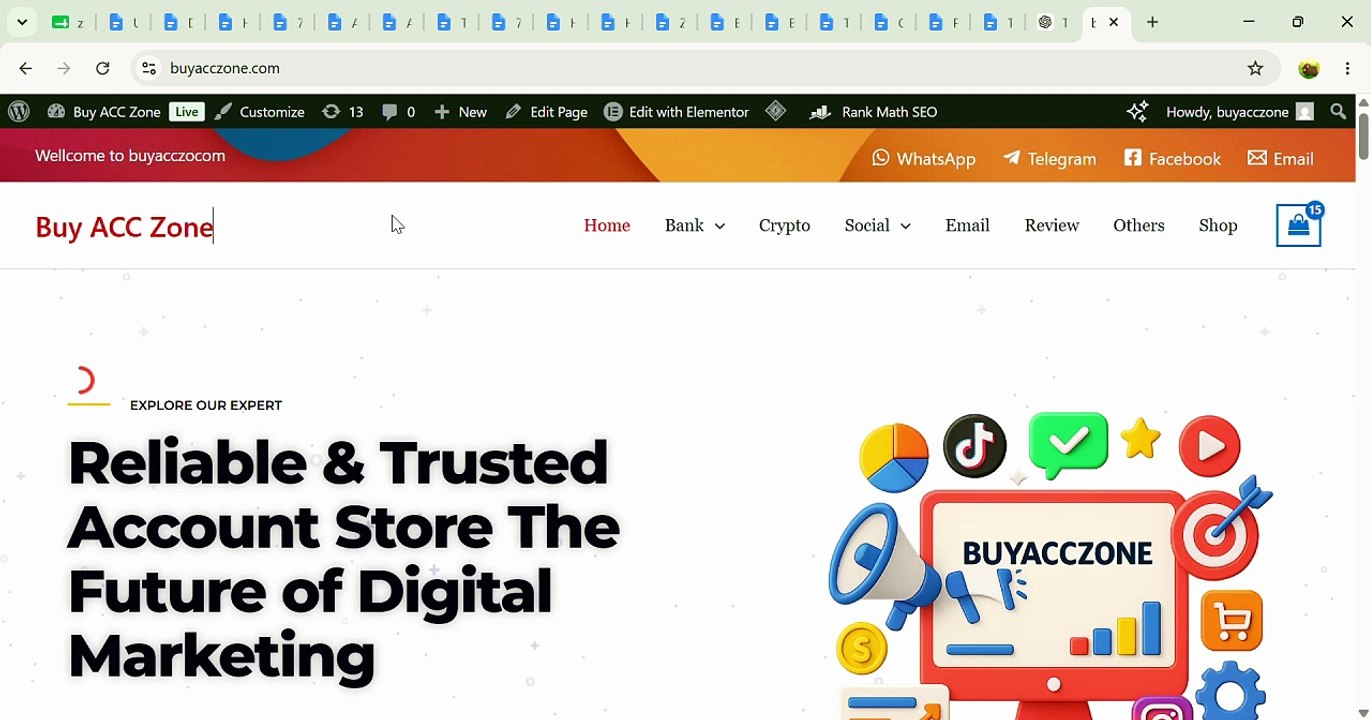Click the browser back arrow

(x=26, y=68)
